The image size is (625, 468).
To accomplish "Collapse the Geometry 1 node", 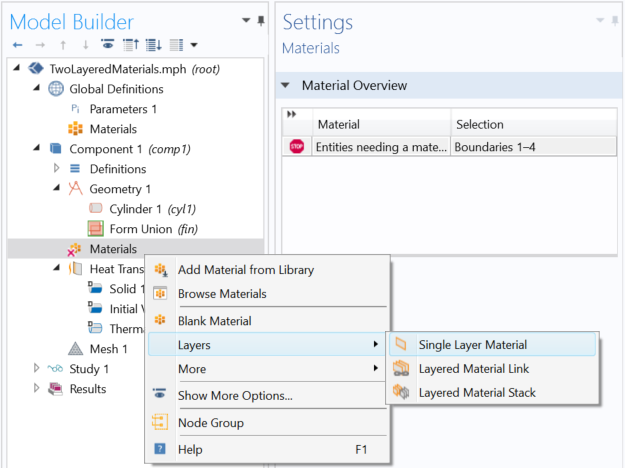I will tap(57, 188).
